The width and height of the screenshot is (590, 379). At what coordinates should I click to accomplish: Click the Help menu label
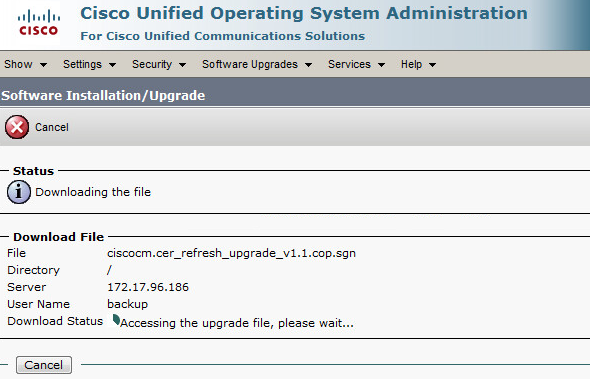point(411,64)
